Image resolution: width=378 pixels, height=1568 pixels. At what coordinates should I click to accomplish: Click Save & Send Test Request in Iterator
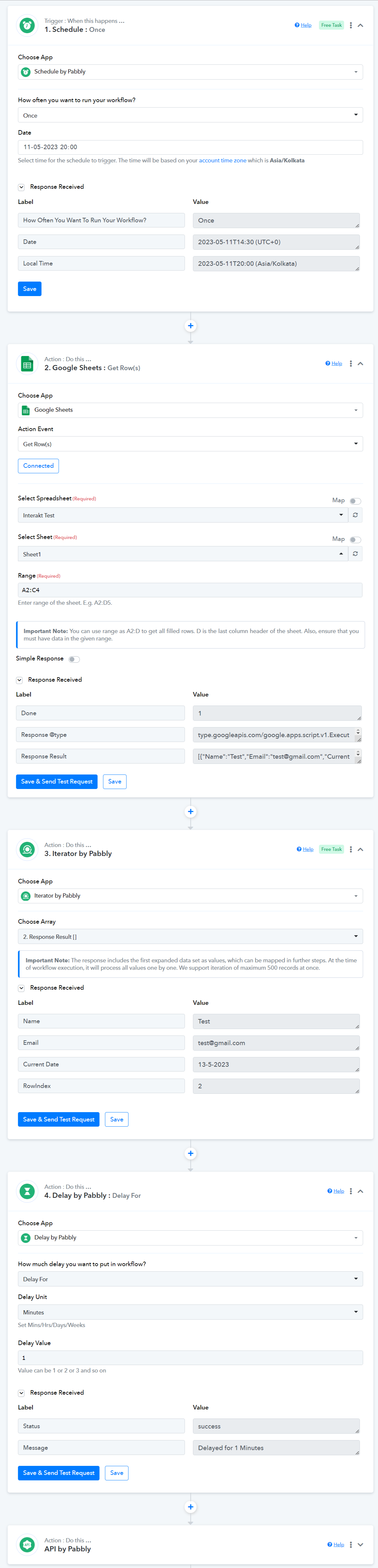58,1120
